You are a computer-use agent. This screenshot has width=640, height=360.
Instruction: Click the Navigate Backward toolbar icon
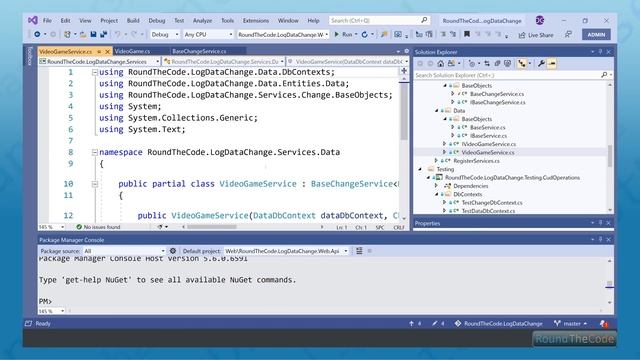point(37,35)
